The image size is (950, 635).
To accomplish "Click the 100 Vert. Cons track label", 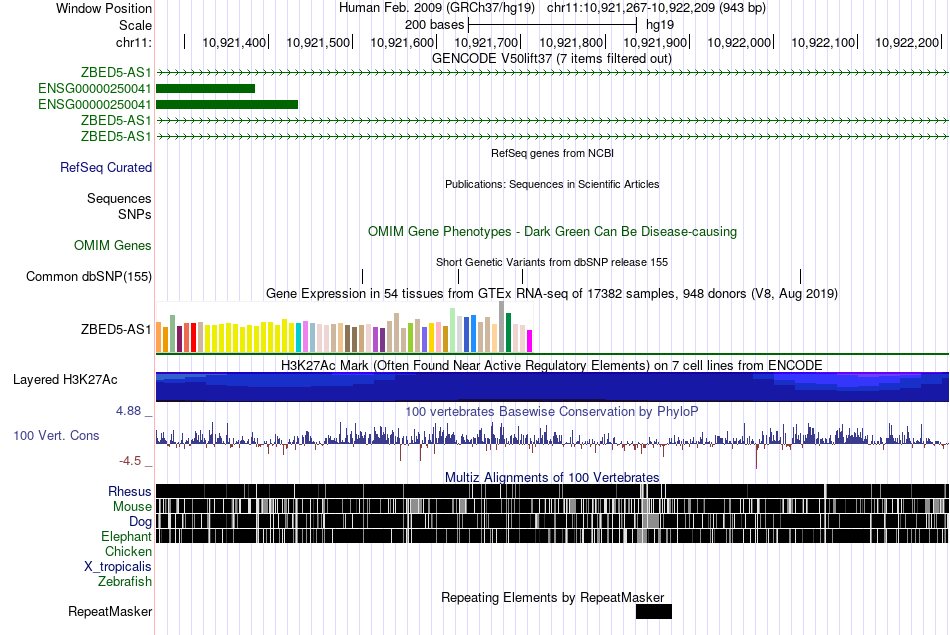I will [56, 436].
